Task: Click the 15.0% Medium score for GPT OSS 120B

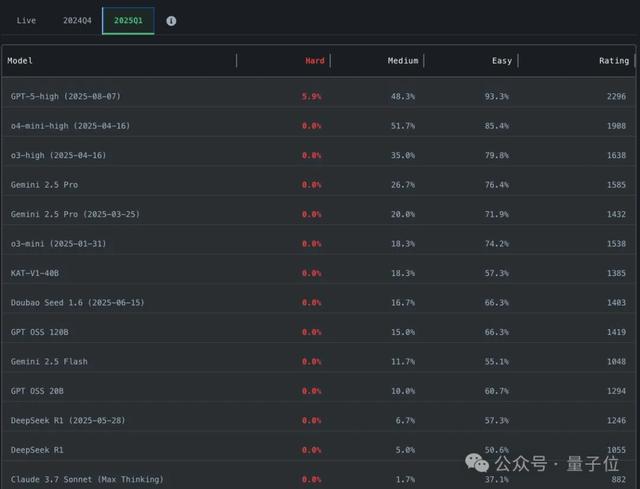Action: 403,332
